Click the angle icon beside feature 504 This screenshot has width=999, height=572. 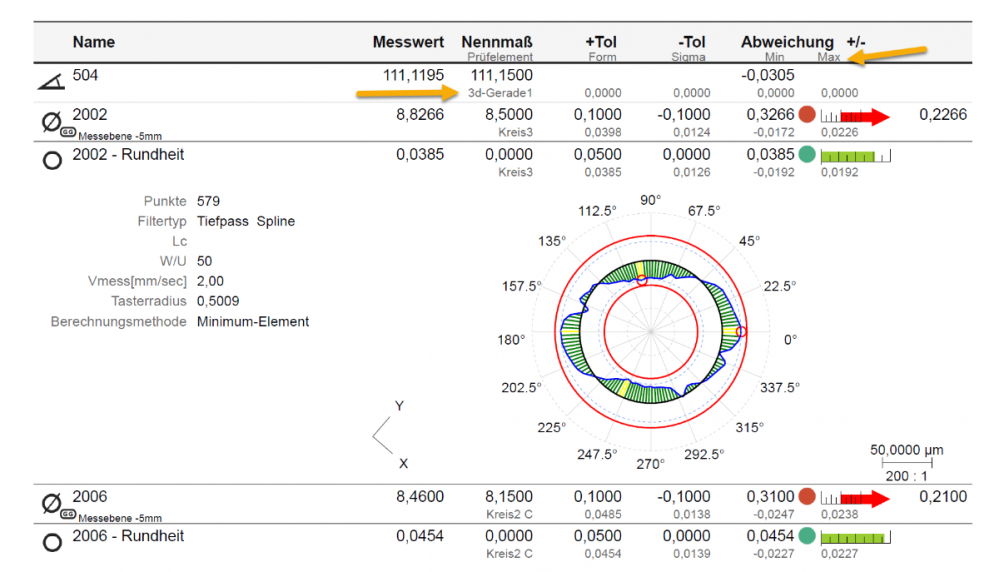pos(50,83)
